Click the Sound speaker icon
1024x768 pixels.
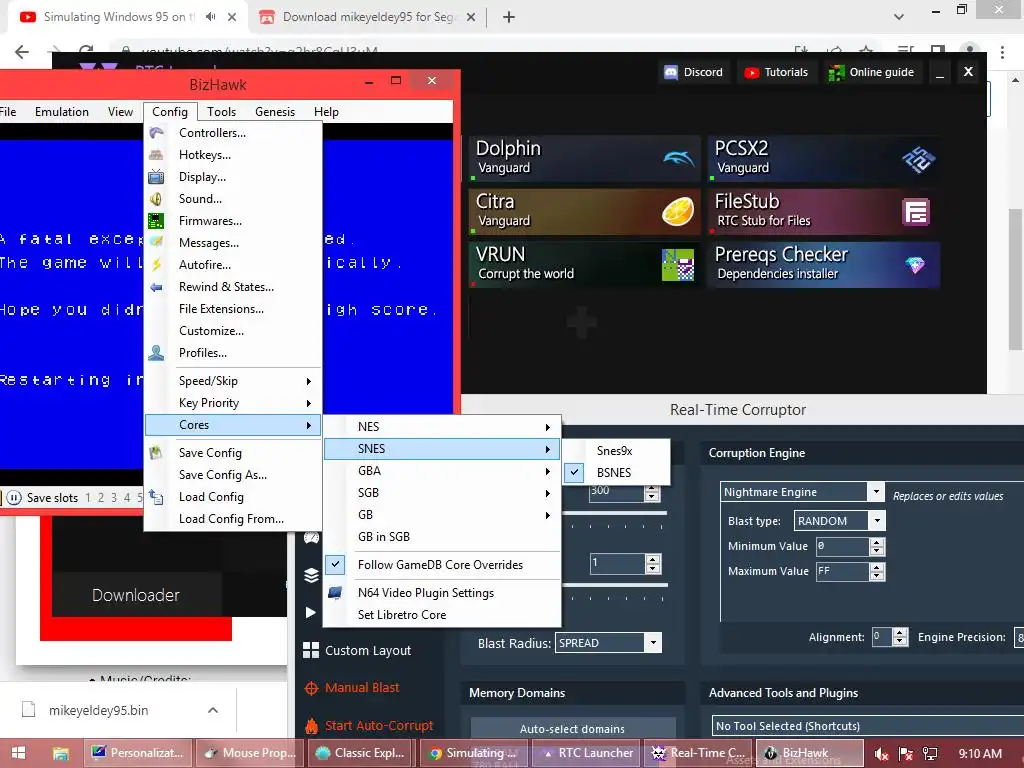(x=156, y=199)
